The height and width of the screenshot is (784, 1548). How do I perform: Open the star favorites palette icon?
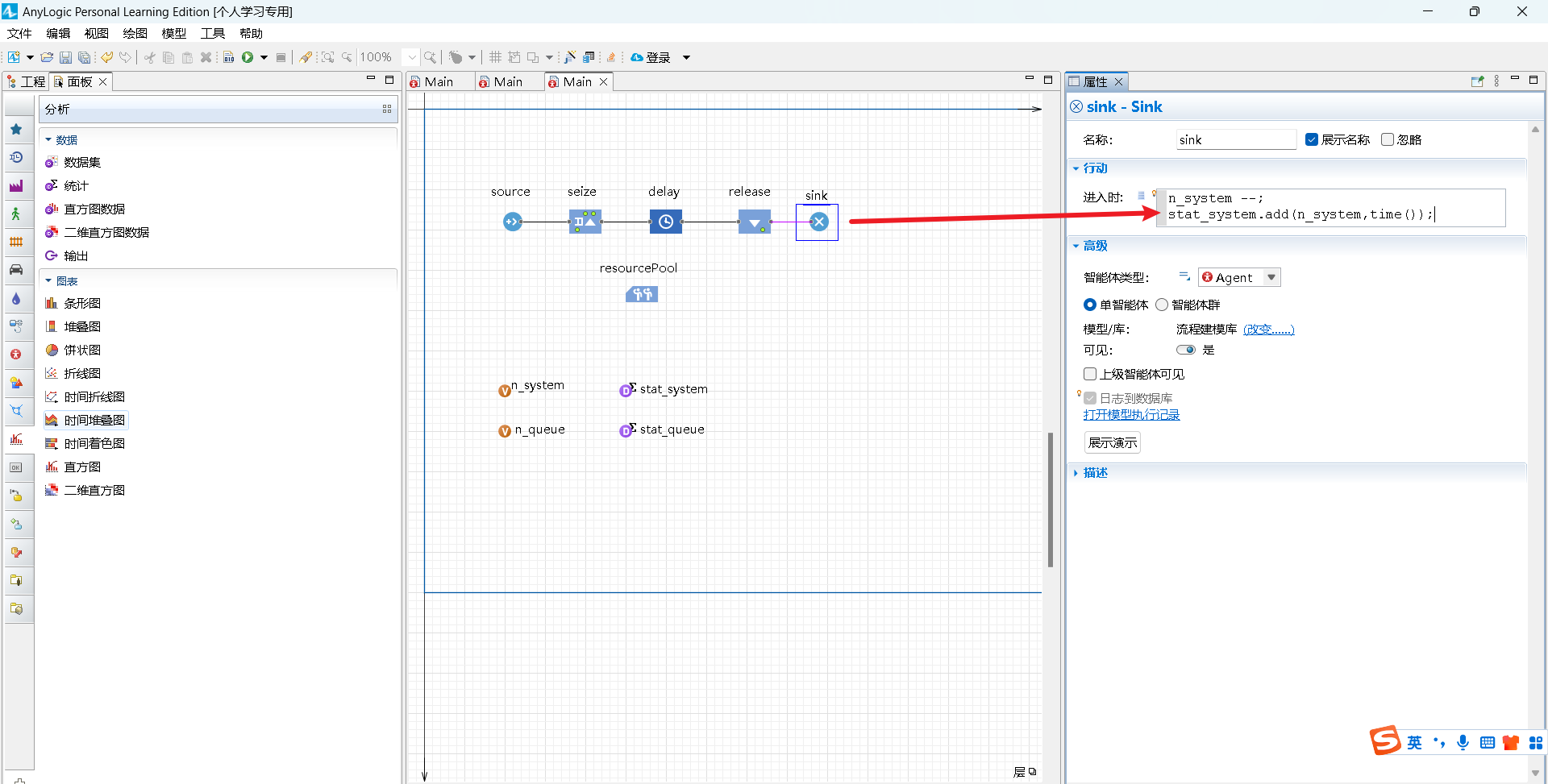point(16,129)
